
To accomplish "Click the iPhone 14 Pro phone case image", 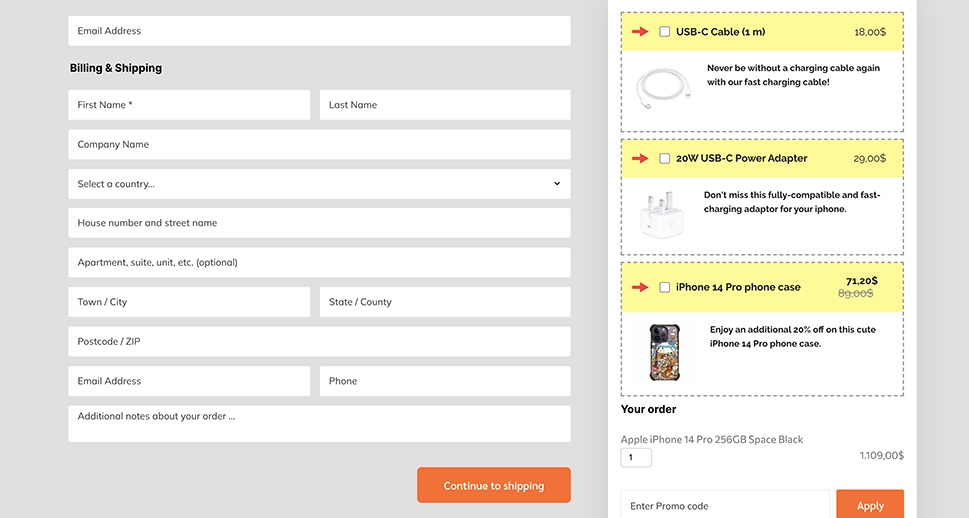I will tap(665, 352).
